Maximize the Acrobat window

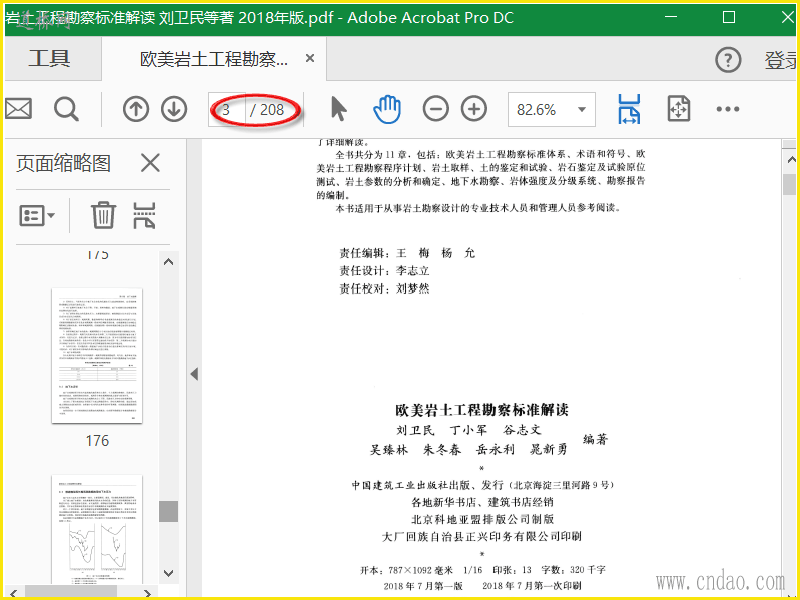(729, 17)
